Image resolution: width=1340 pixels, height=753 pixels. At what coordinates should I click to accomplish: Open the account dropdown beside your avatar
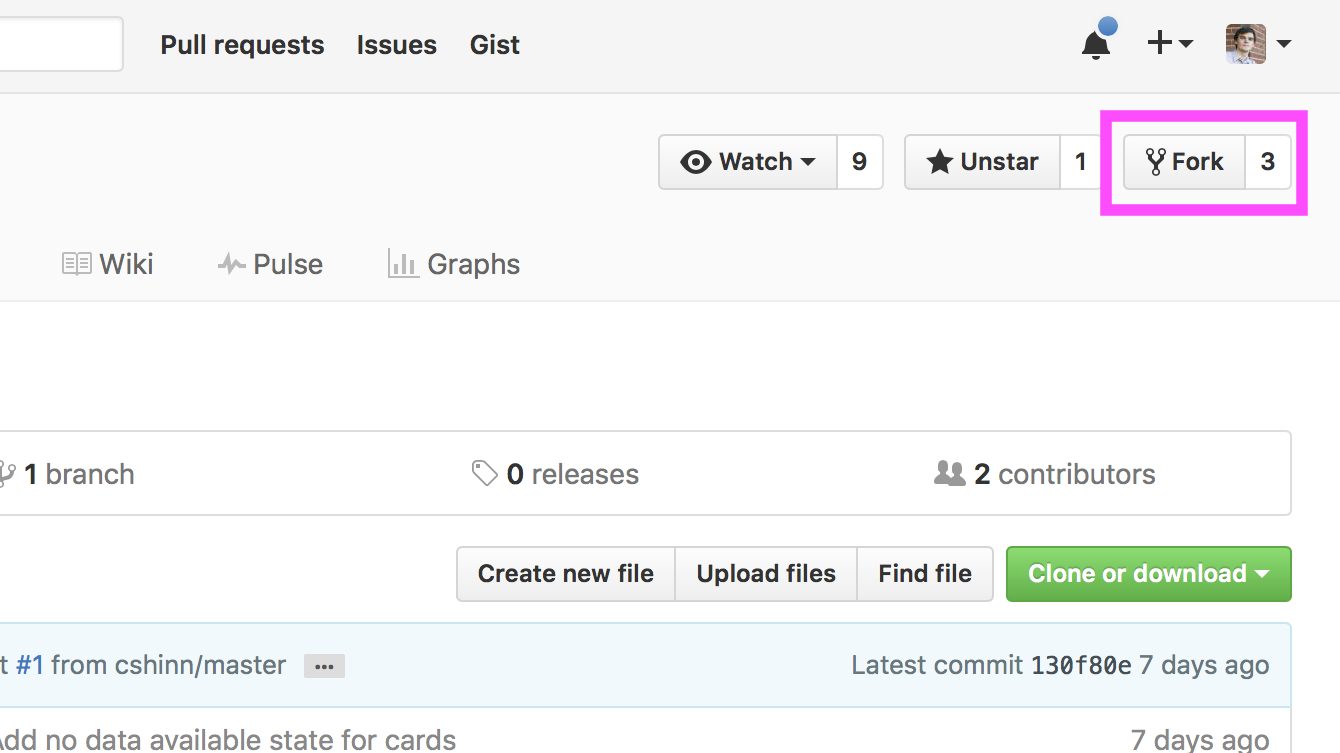1285,44
